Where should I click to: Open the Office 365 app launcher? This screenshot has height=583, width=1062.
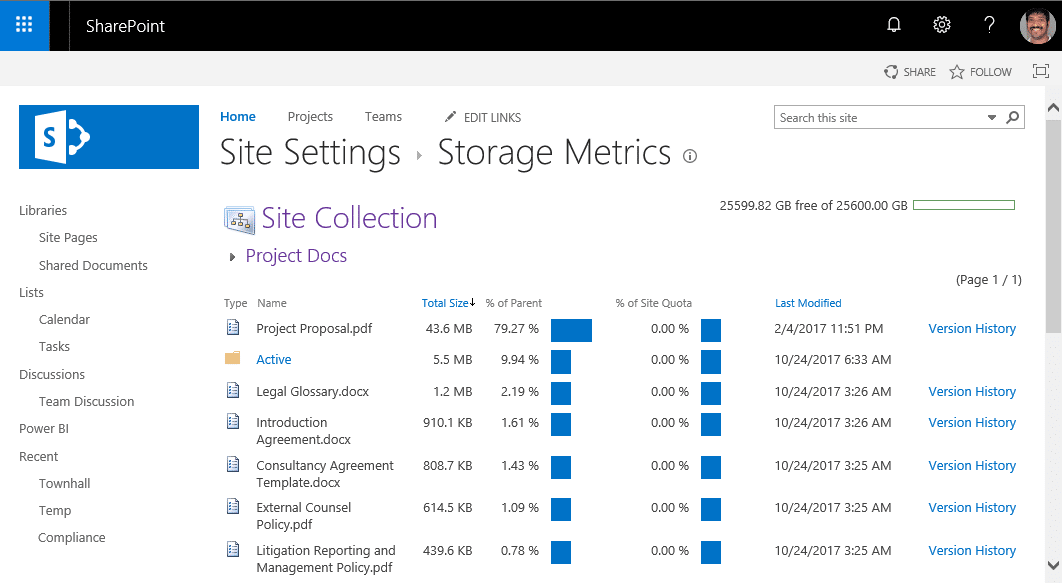(24, 24)
